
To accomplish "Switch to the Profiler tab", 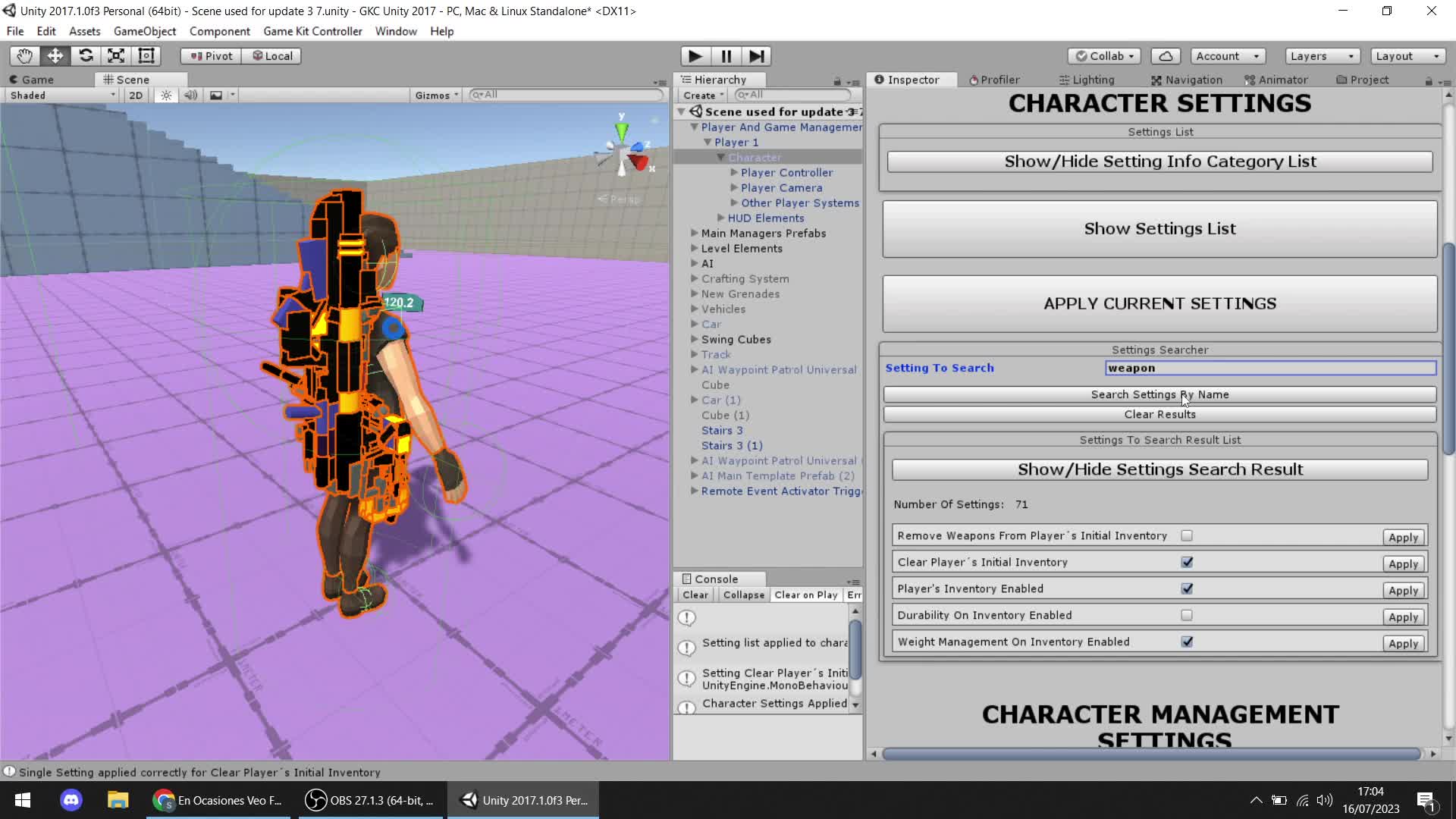I will pyautogui.click(x=993, y=80).
